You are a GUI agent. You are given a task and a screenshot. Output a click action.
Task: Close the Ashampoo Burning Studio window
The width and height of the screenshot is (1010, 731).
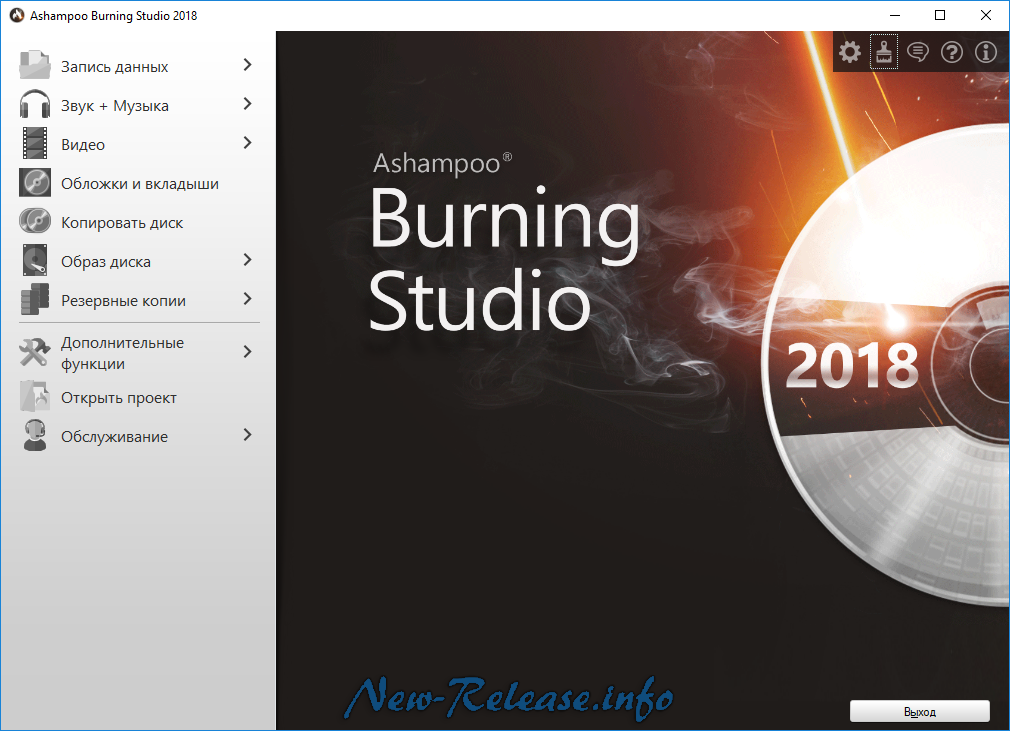point(986,15)
